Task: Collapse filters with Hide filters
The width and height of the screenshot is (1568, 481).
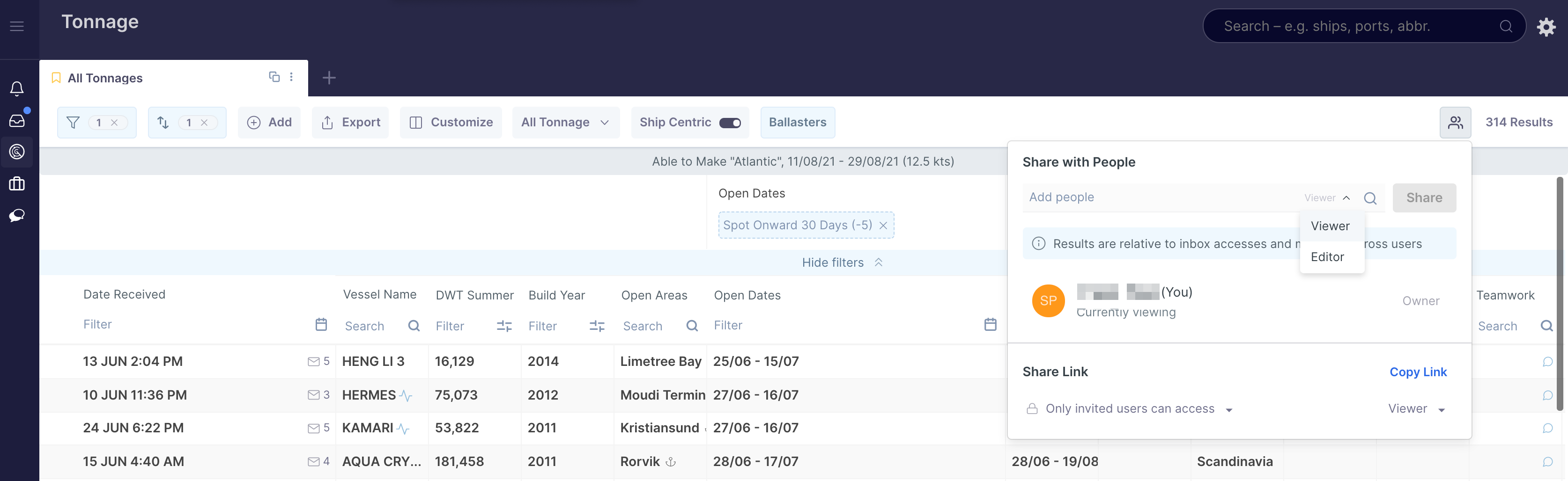Action: (841, 262)
